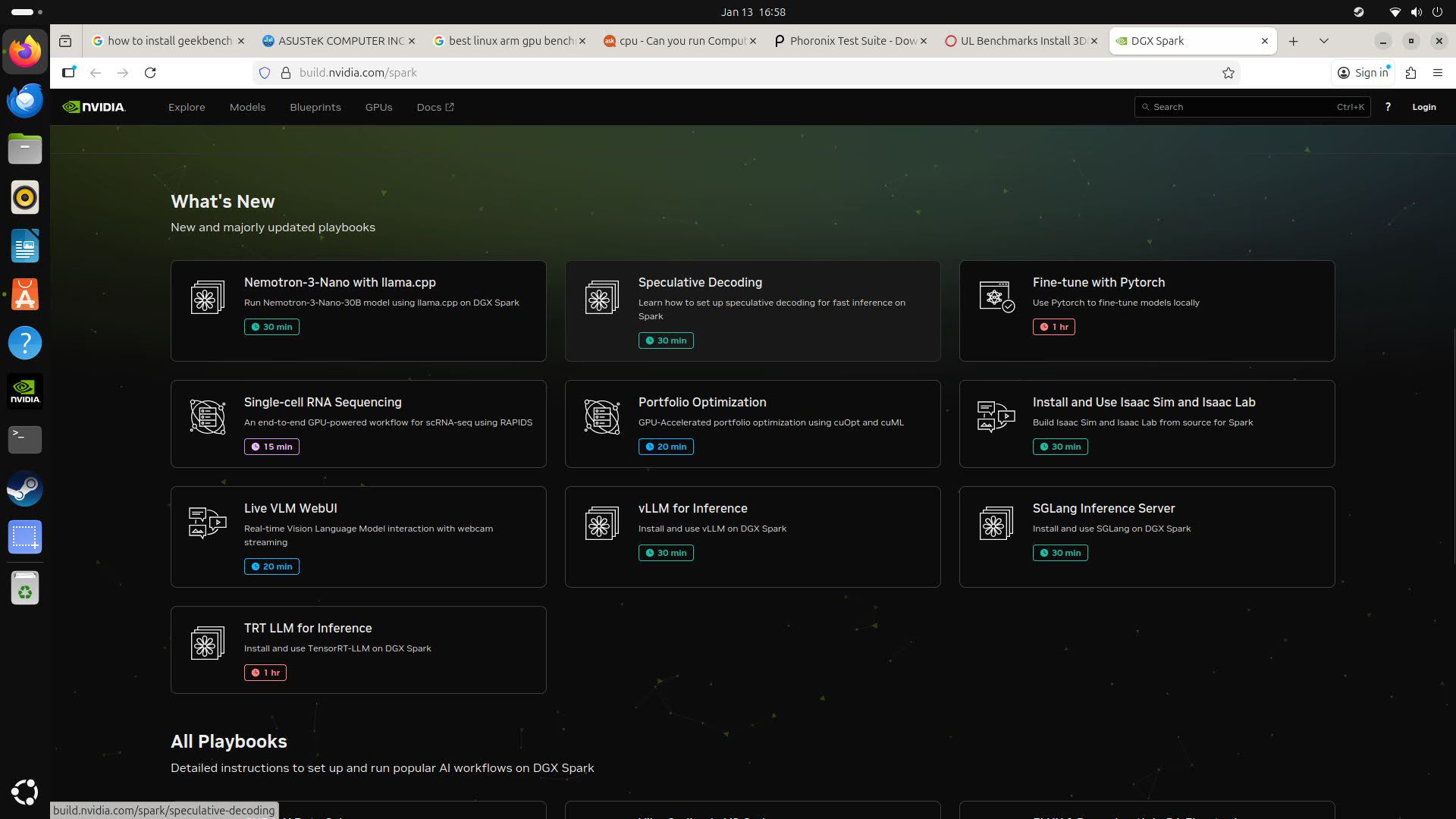Click the help question mark icon

(x=1388, y=107)
